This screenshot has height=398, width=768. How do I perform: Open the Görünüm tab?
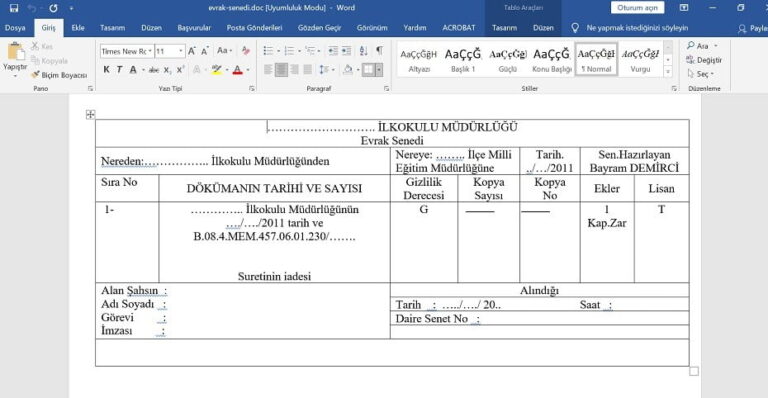point(372,28)
